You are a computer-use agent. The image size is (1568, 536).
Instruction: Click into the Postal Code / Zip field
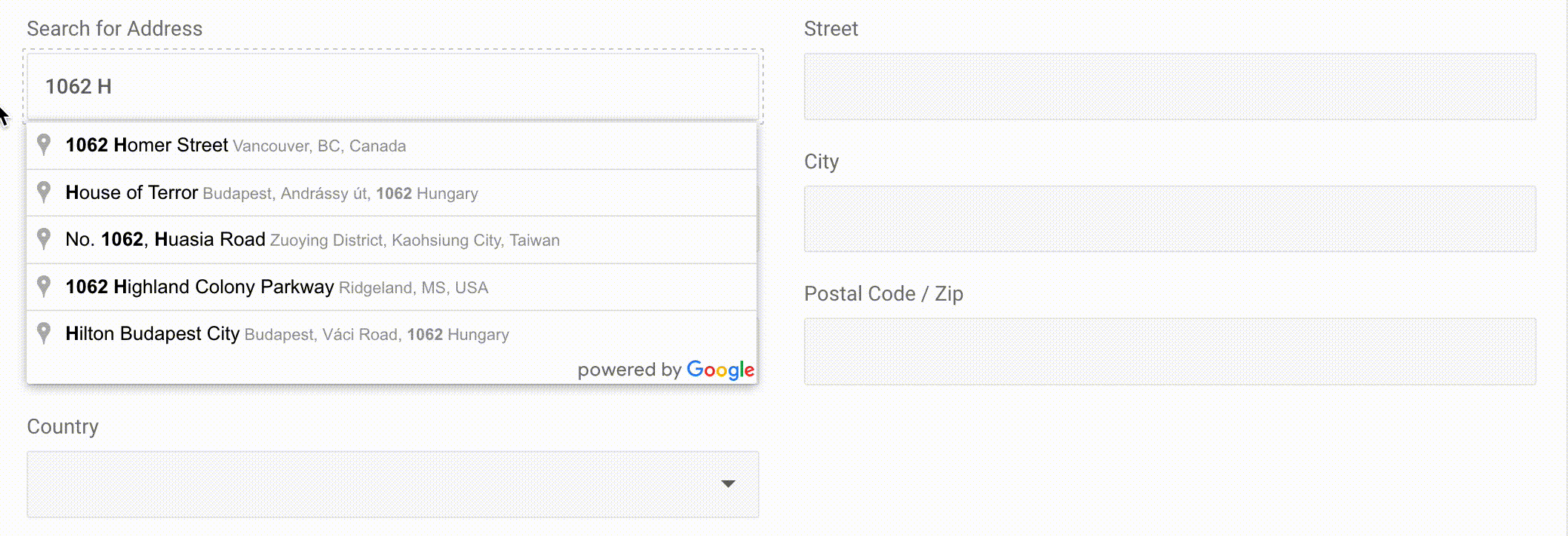[x=1170, y=351]
